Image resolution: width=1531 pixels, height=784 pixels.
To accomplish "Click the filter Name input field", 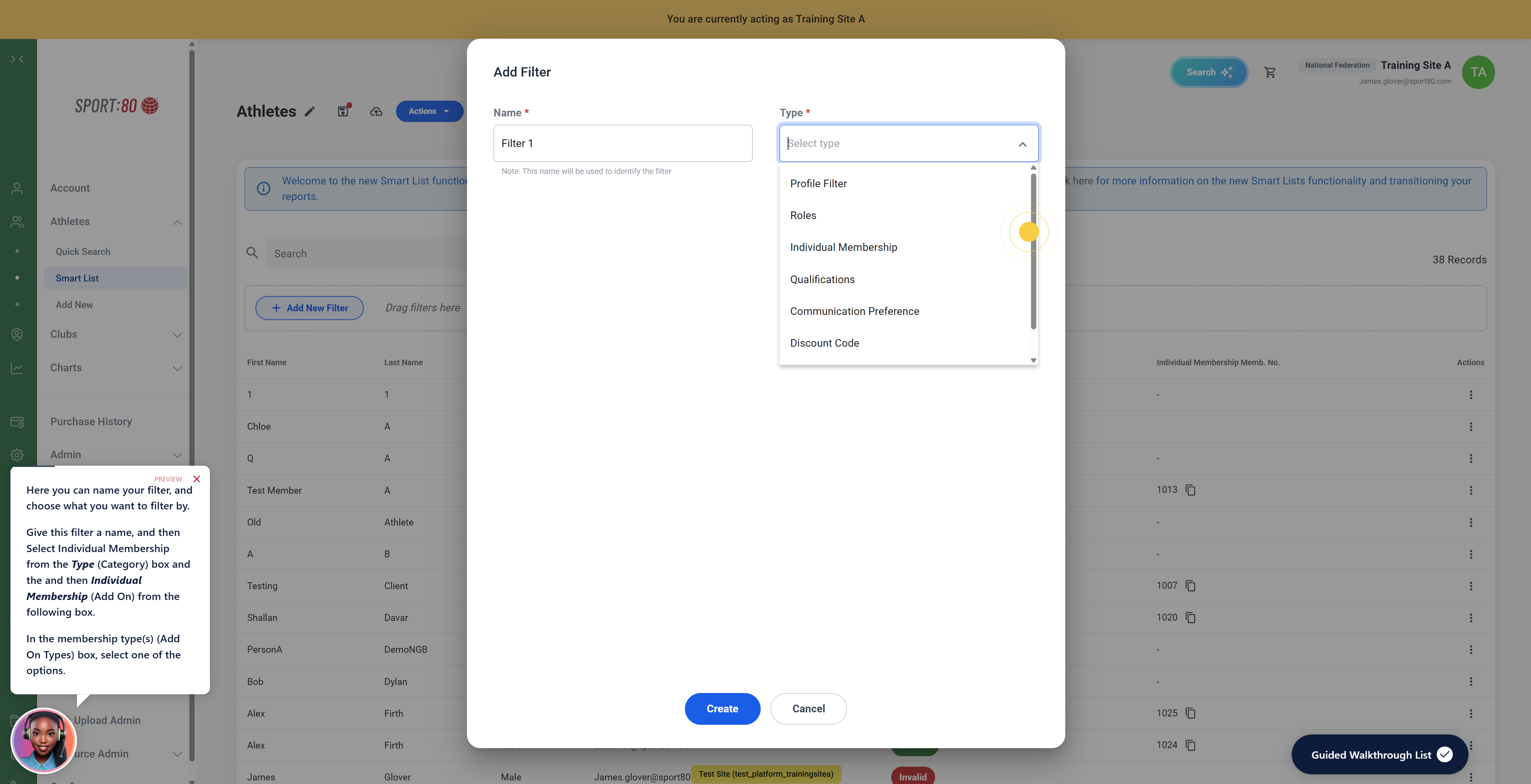I will 622,143.
